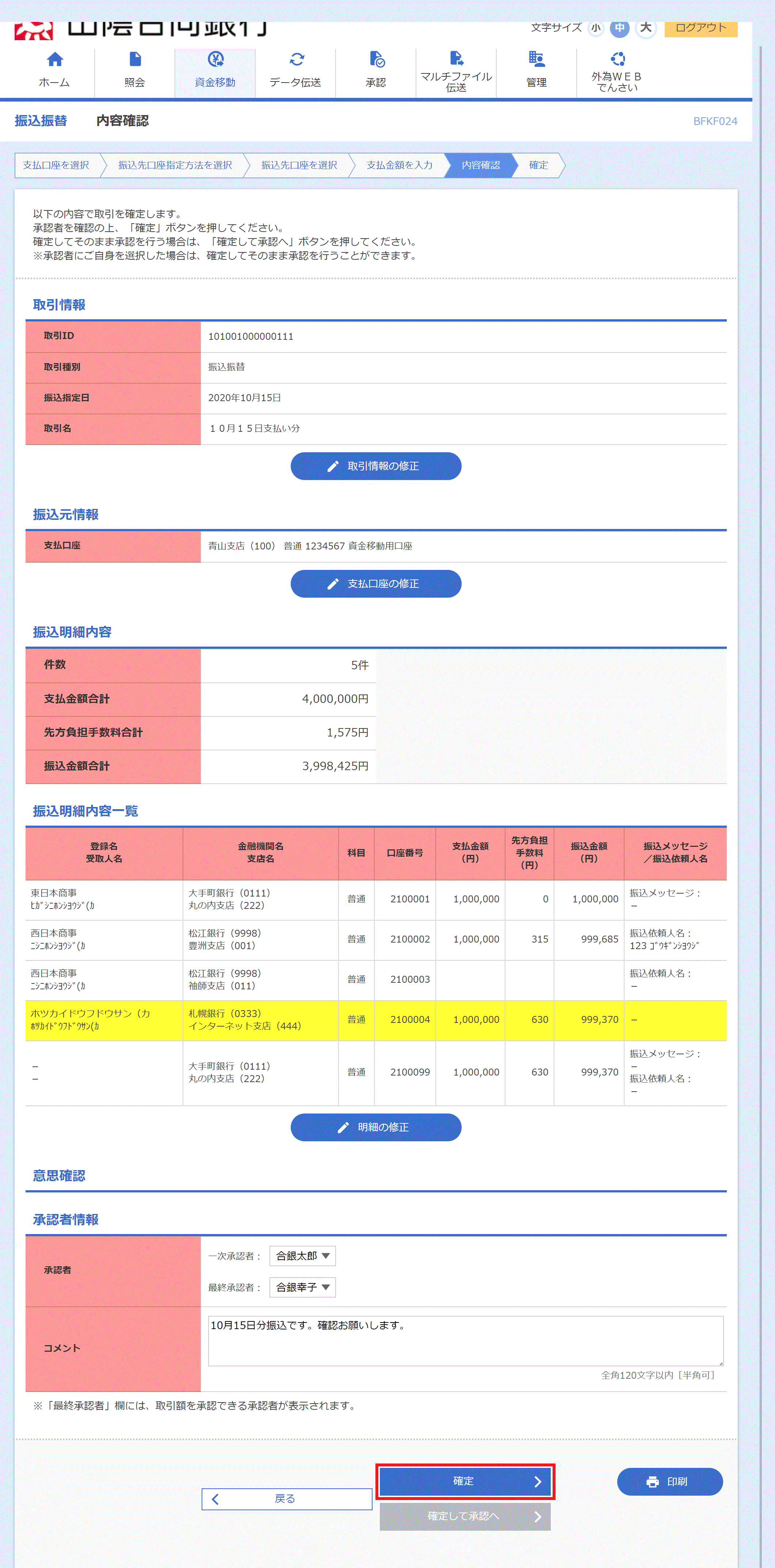Click page code BFKF024

[715, 121]
